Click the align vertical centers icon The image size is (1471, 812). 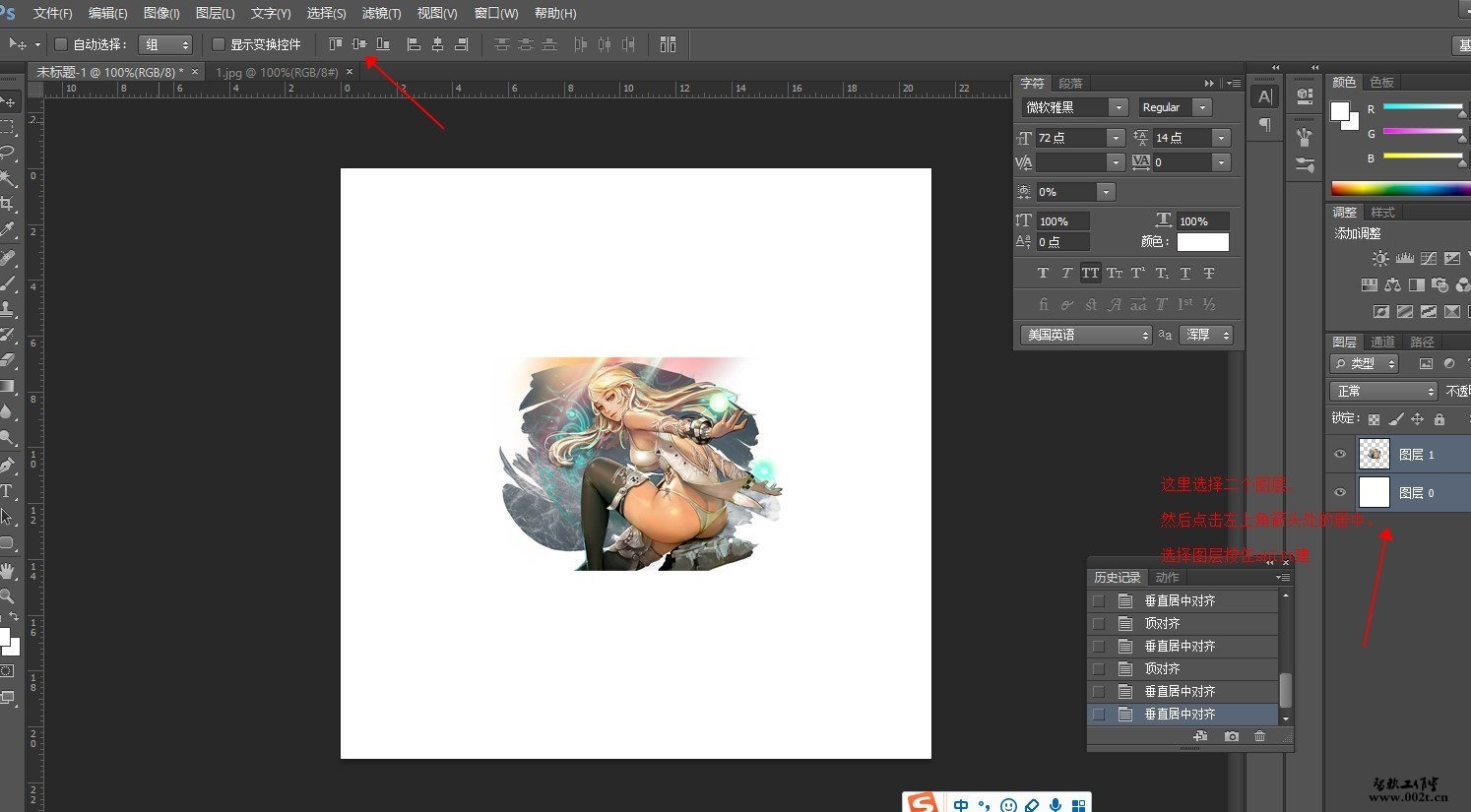[x=359, y=44]
